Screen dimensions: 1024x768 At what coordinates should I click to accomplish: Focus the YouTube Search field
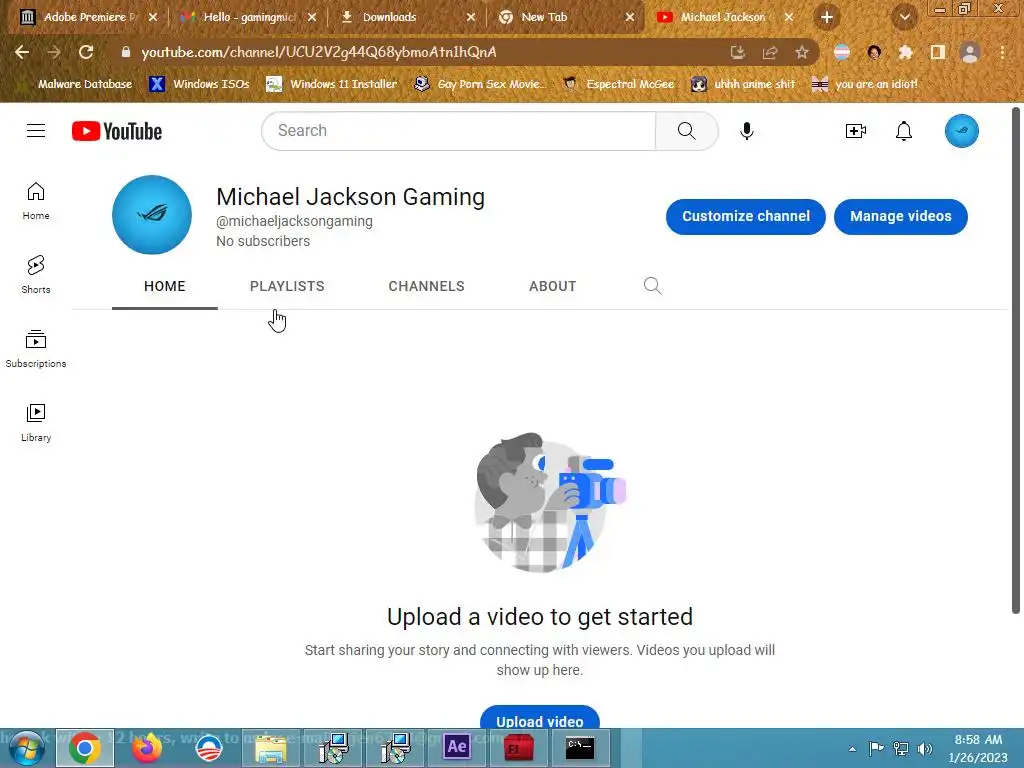[458, 131]
